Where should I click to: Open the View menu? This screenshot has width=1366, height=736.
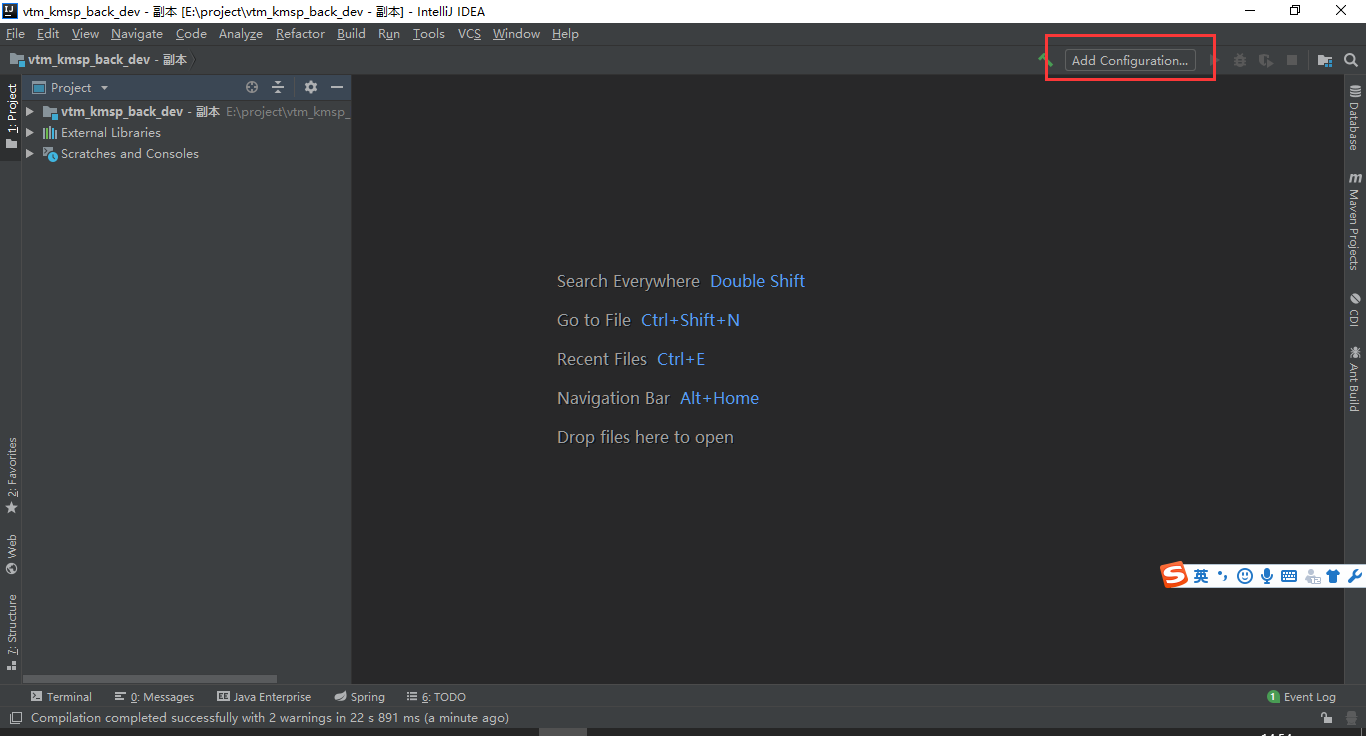pyautogui.click(x=85, y=33)
